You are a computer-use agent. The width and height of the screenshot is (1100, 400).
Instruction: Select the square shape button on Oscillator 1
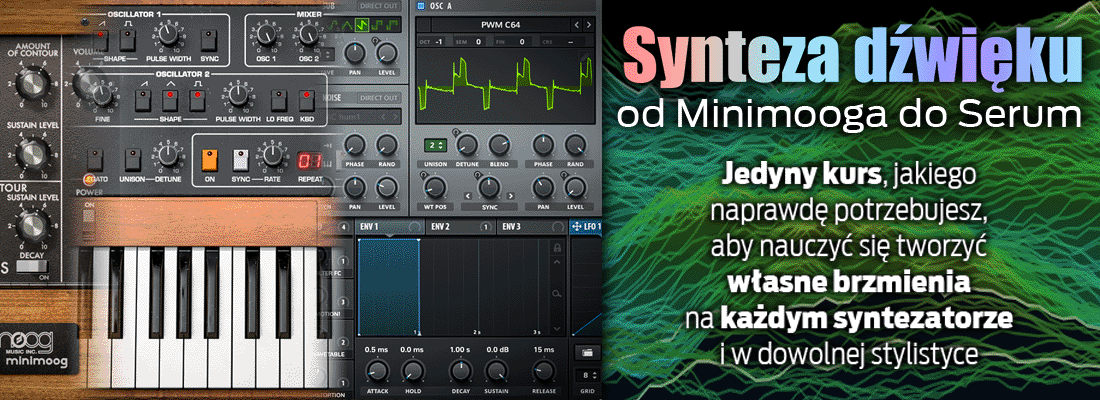(127, 39)
